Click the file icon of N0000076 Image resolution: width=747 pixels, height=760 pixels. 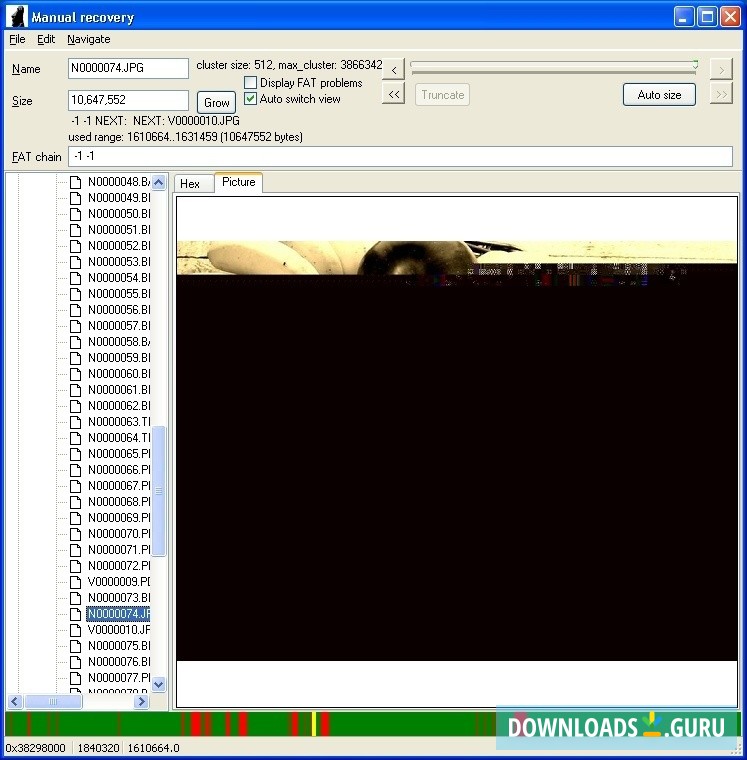[x=75, y=662]
